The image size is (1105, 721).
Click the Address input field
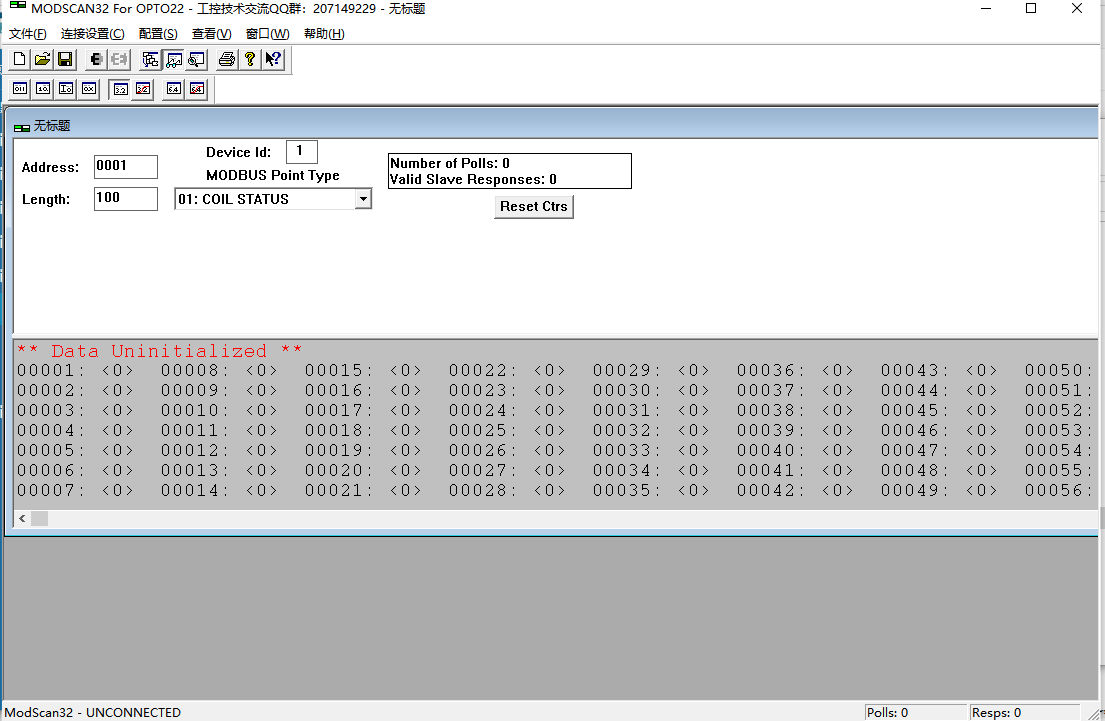pos(125,167)
